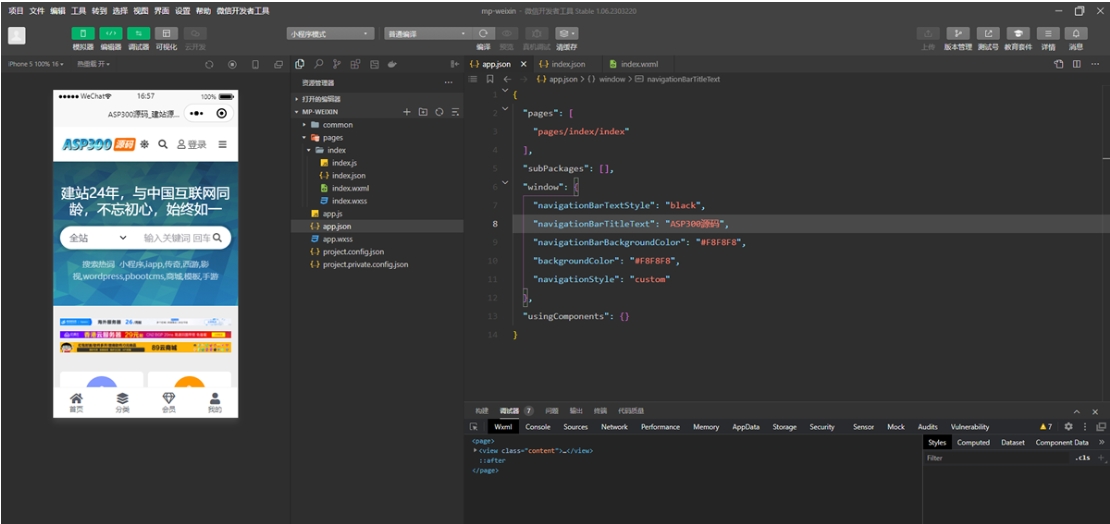Collapse the sidebar with the arrow icon
The image size is (1110, 524).
454,64
